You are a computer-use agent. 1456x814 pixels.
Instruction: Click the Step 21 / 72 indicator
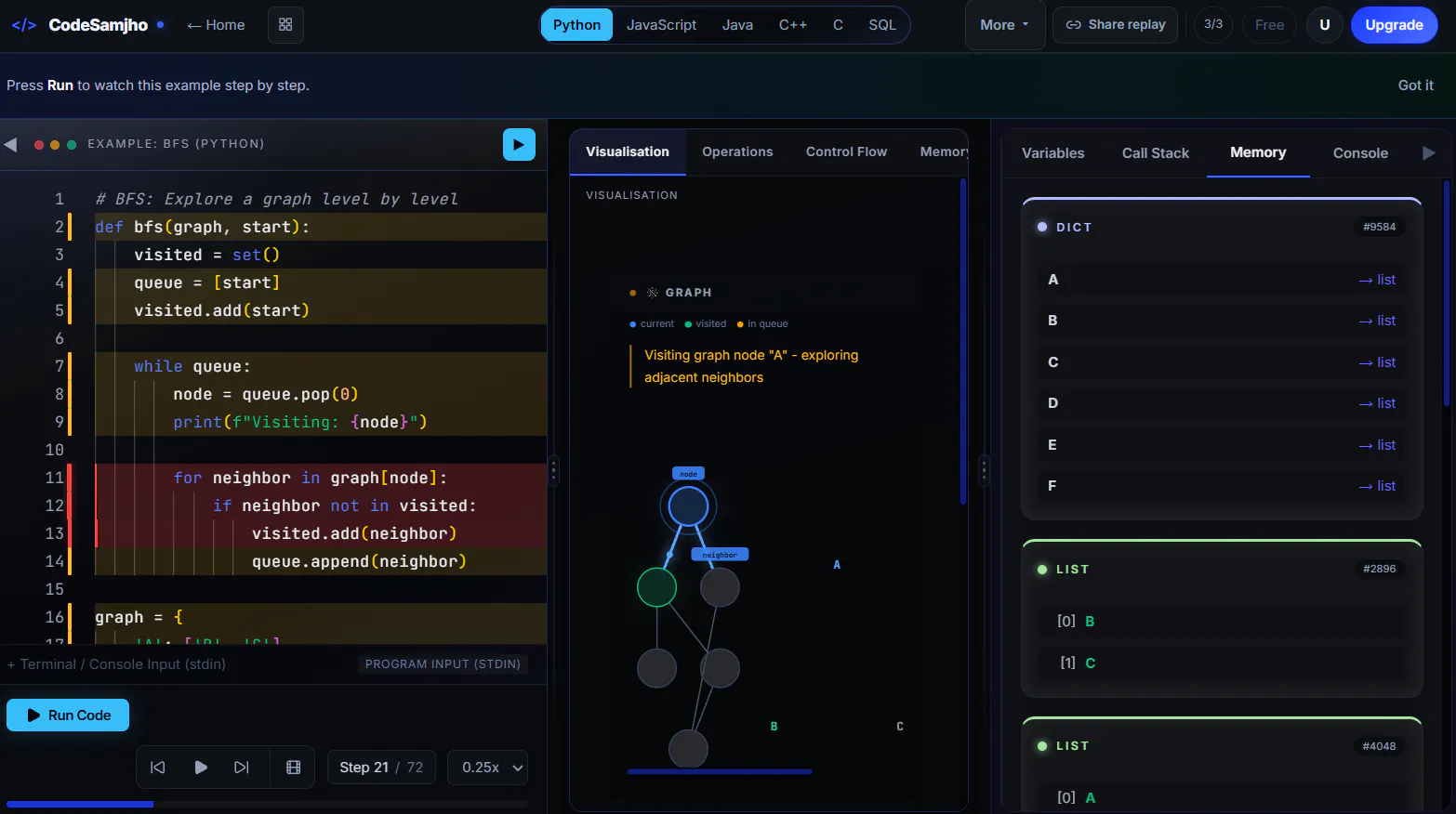[381, 768]
